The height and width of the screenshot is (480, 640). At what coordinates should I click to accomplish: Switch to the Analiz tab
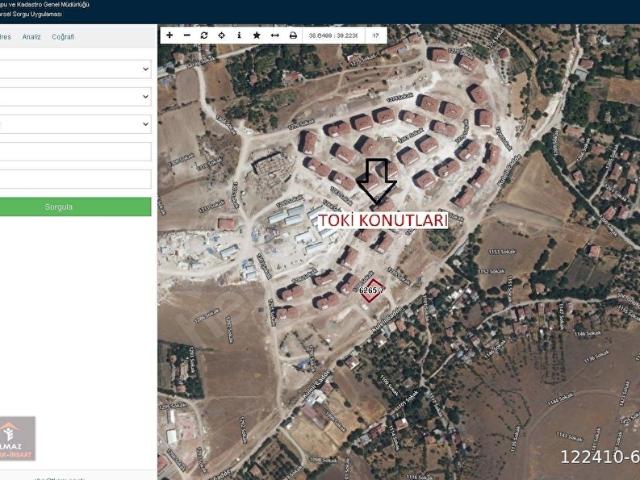tap(31, 37)
